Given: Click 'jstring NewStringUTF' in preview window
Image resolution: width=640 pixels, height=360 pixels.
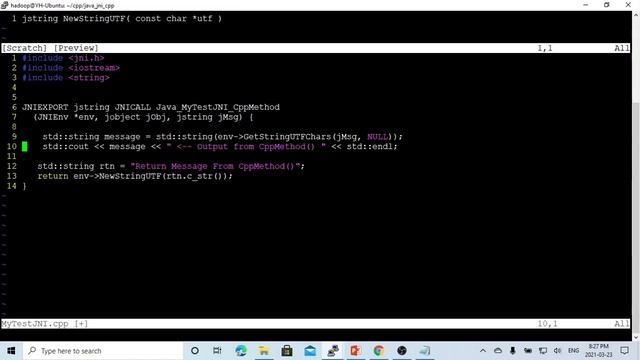Looking at the screenshot, I should pyautogui.click(x=73, y=19).
